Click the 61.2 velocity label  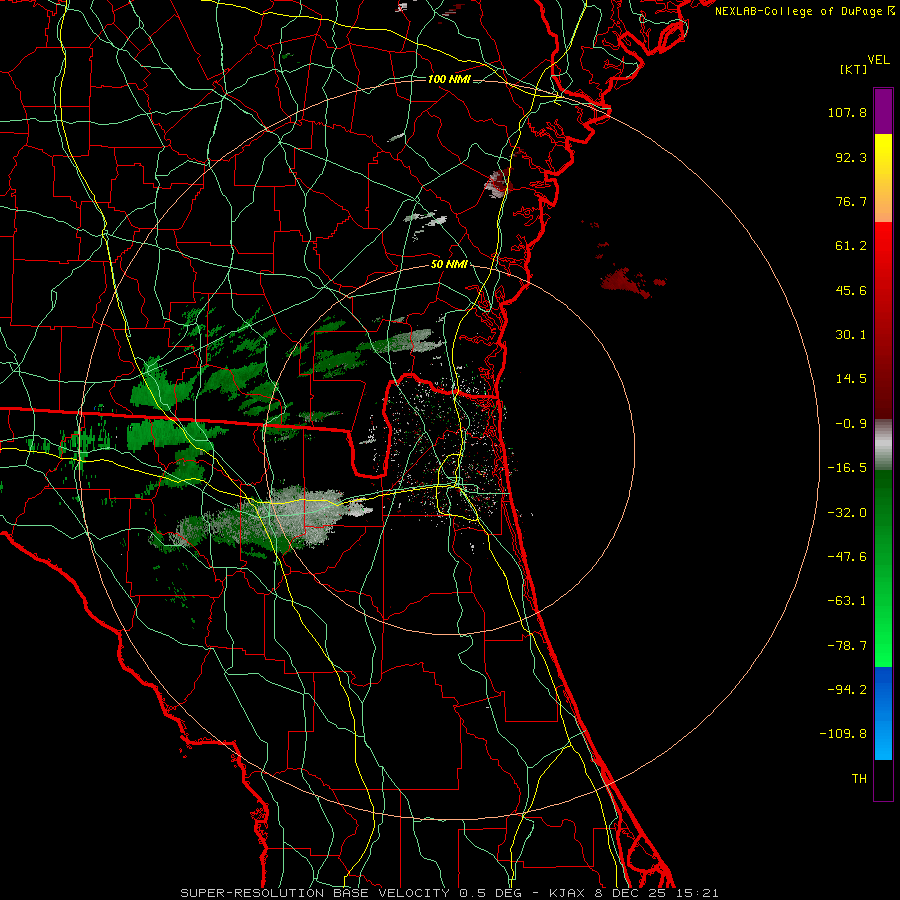coord(851,246)
